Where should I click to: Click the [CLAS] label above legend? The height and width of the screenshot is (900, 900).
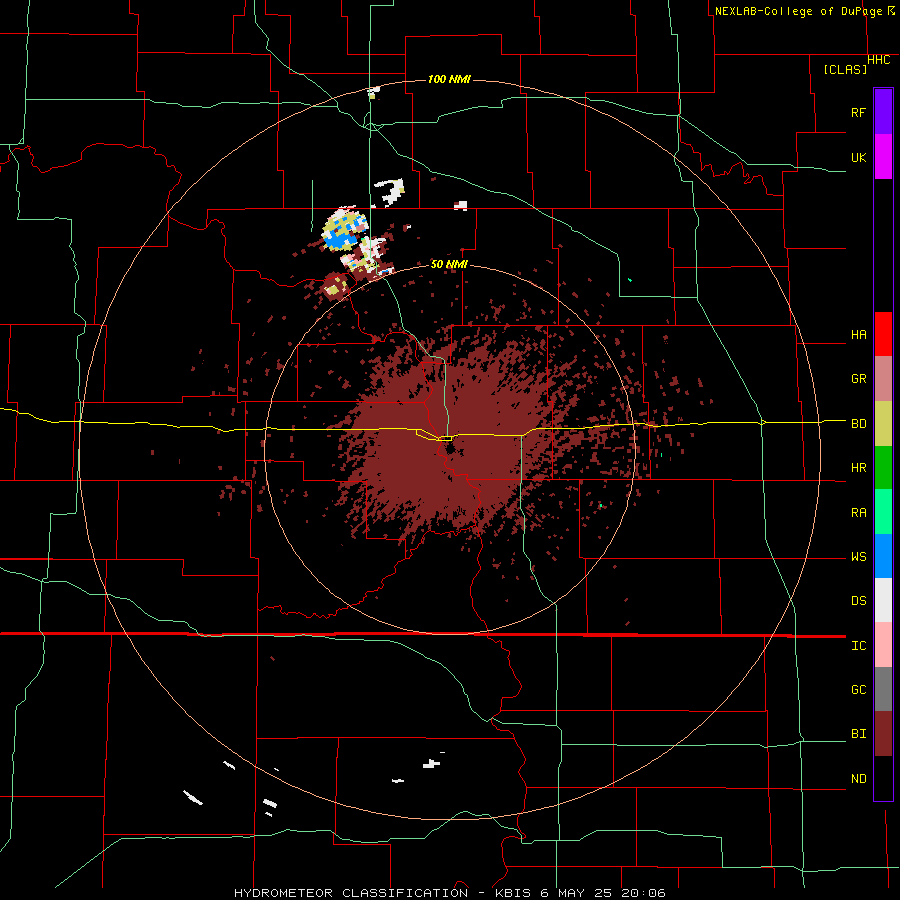click(845, 69)
